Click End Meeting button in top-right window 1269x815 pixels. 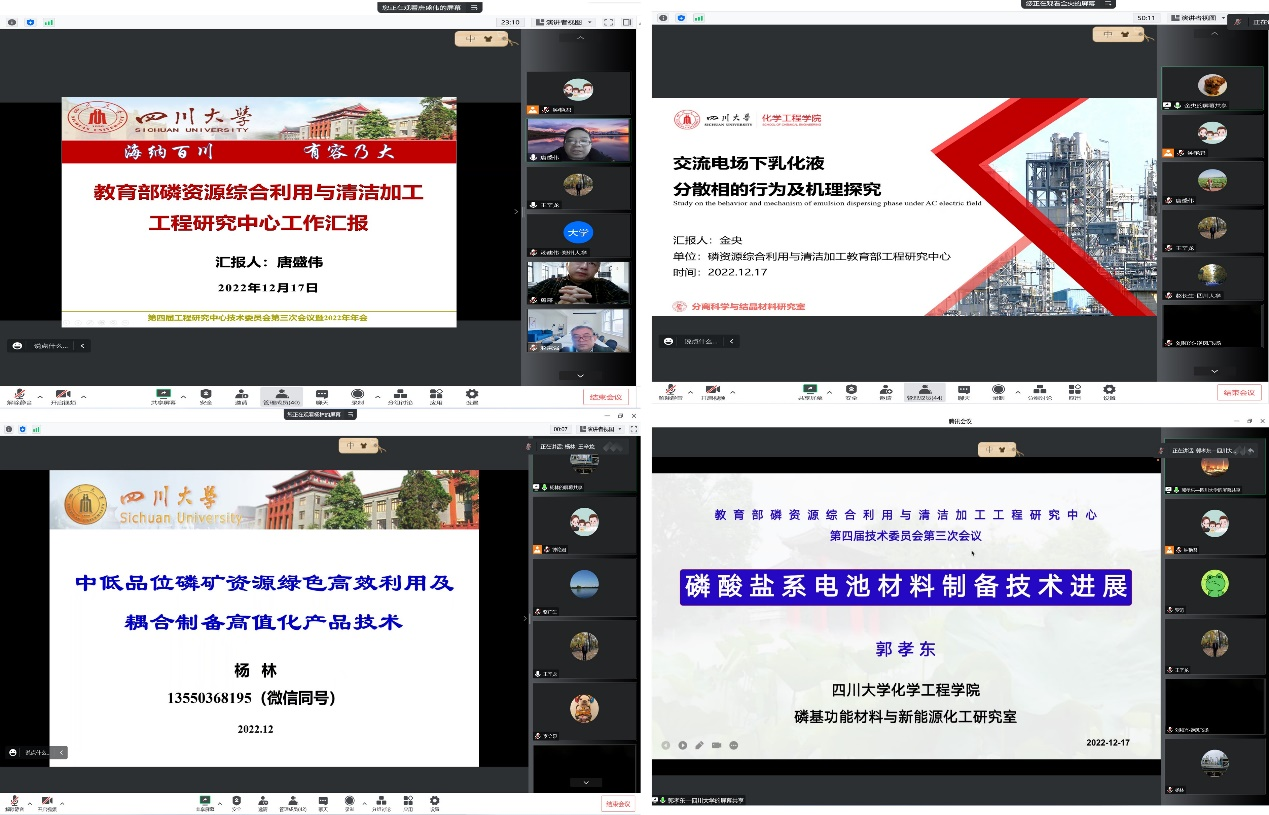pos(1238,393)
